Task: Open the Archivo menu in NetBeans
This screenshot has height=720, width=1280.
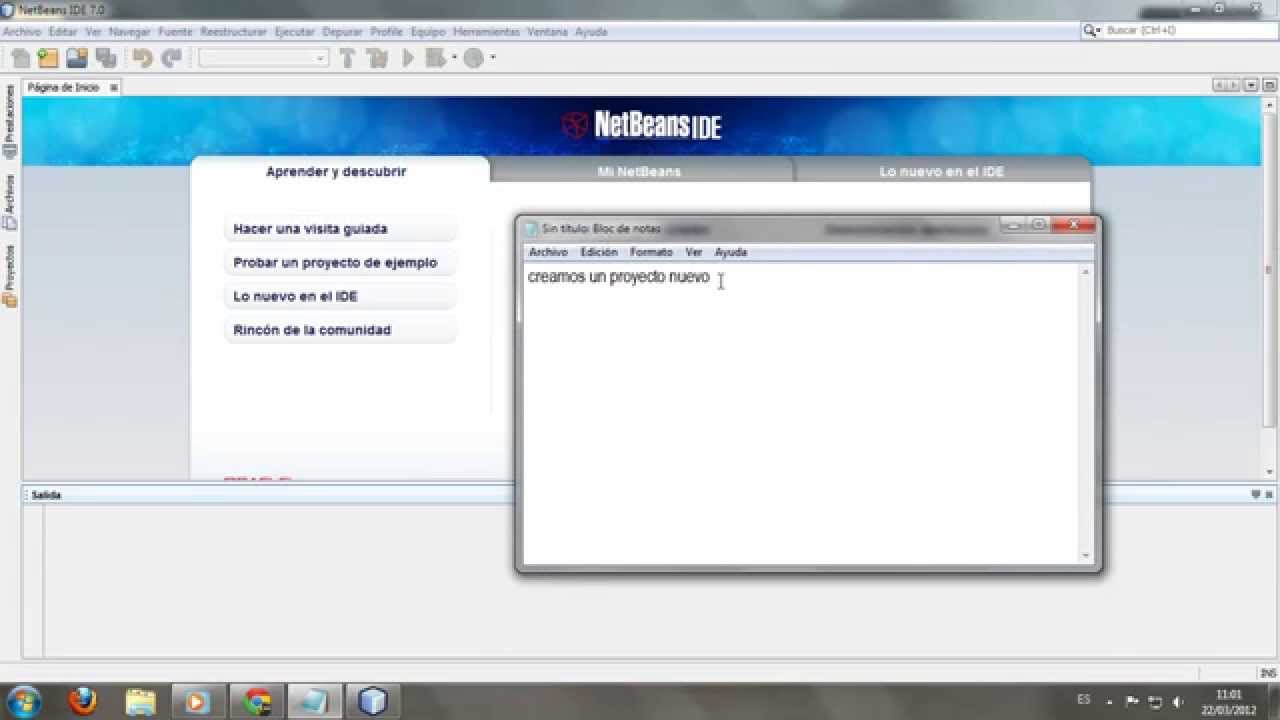Action: tap(22, 32)
